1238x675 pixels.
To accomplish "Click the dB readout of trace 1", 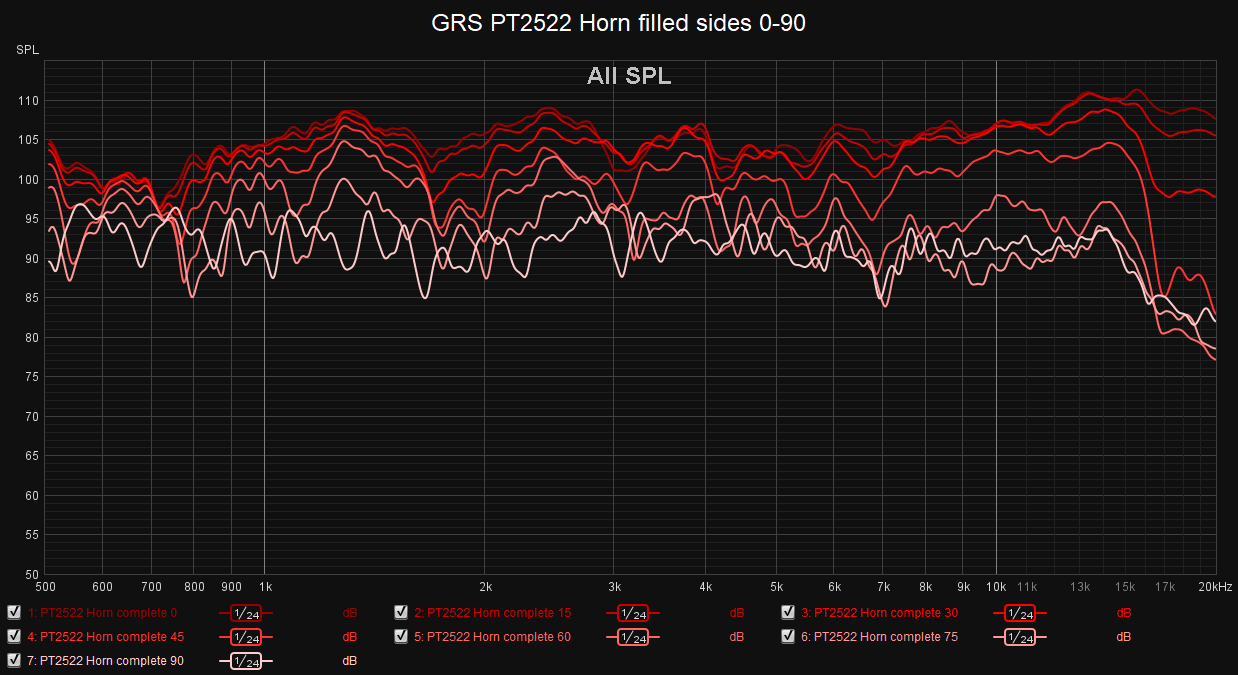I will click(x=349, y=613).
